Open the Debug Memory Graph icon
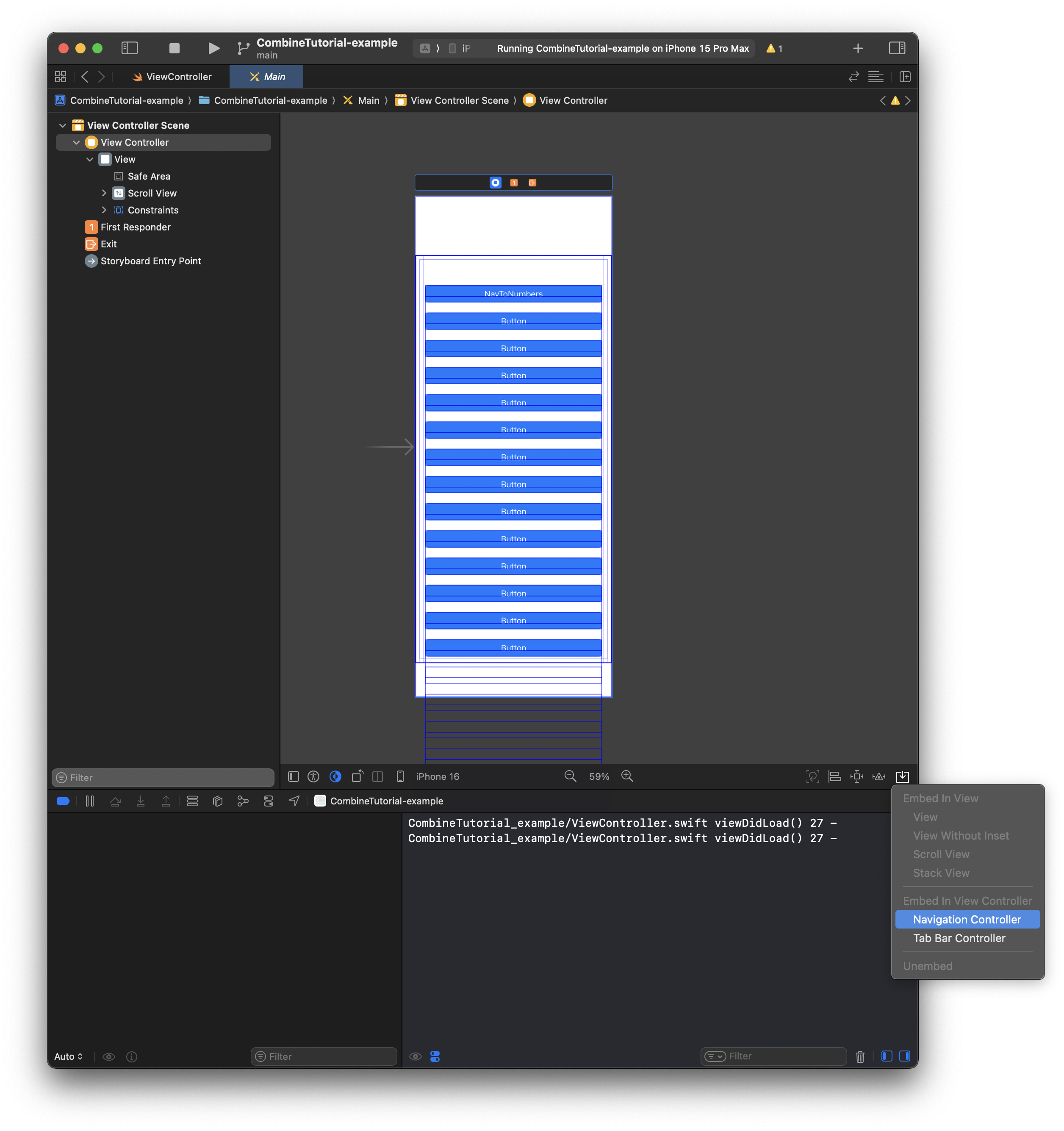Screen dimensions: 1064x1131 pyautogui.click(x=243, y=801)
